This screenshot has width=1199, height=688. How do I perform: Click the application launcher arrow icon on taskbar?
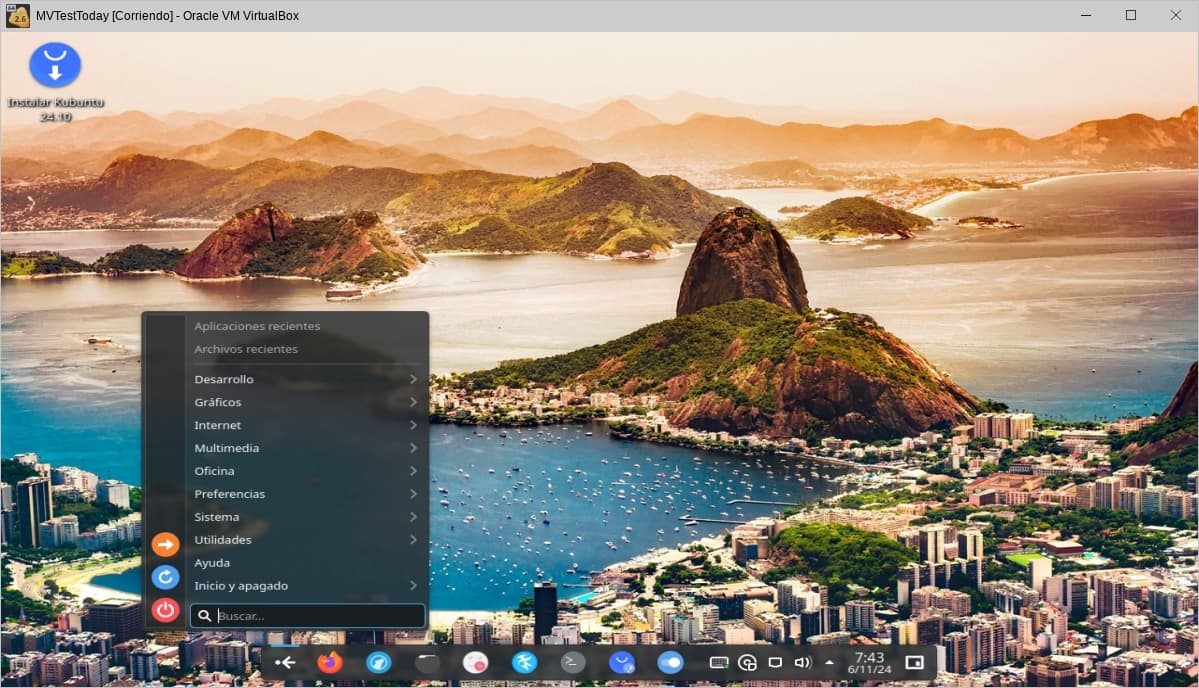tap(285, 662)
